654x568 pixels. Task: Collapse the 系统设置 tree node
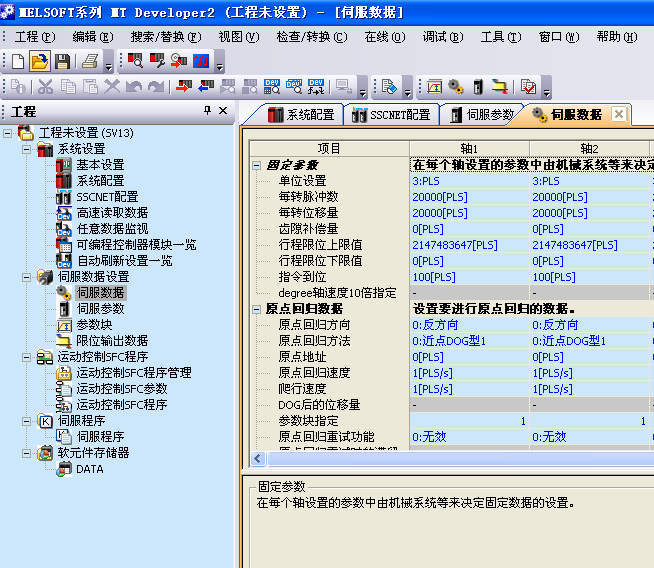[27, 149]
